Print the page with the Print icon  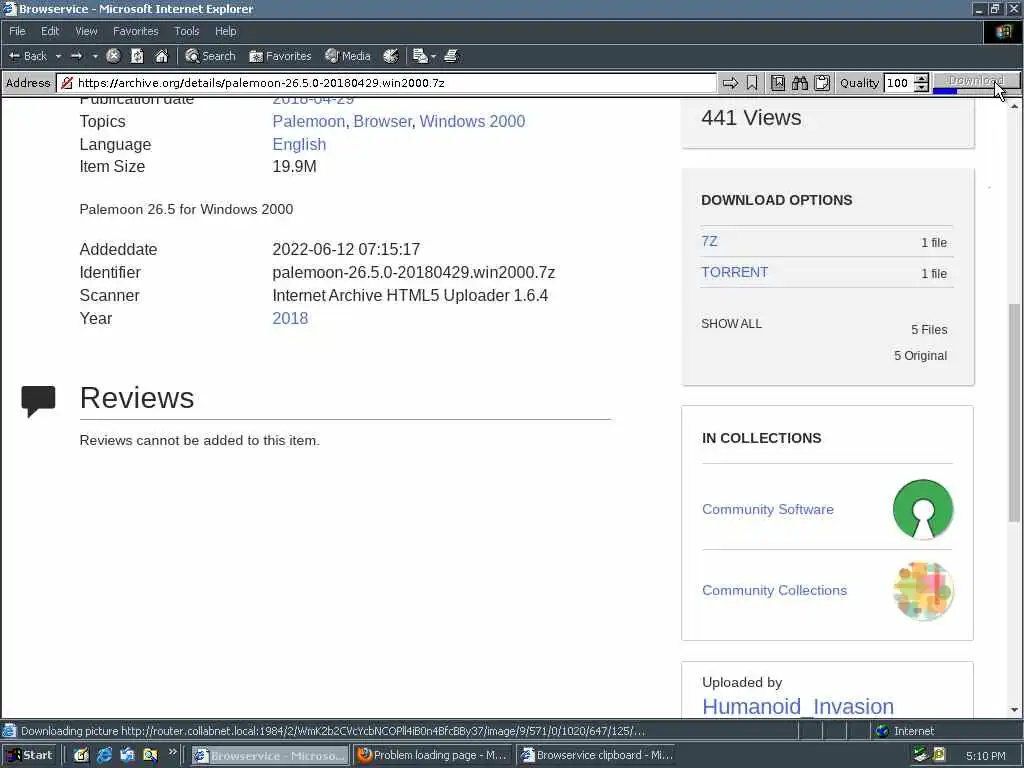coord(451,56)
